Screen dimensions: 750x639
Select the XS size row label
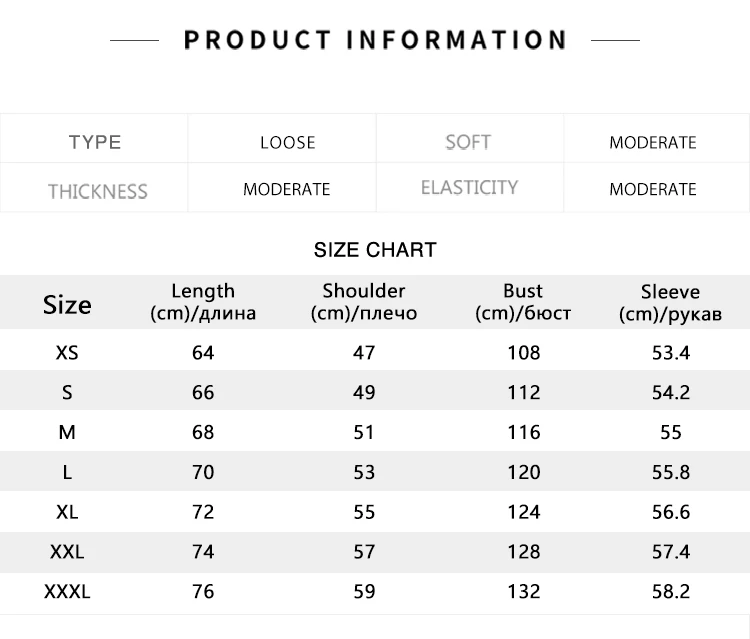(67, 353)
